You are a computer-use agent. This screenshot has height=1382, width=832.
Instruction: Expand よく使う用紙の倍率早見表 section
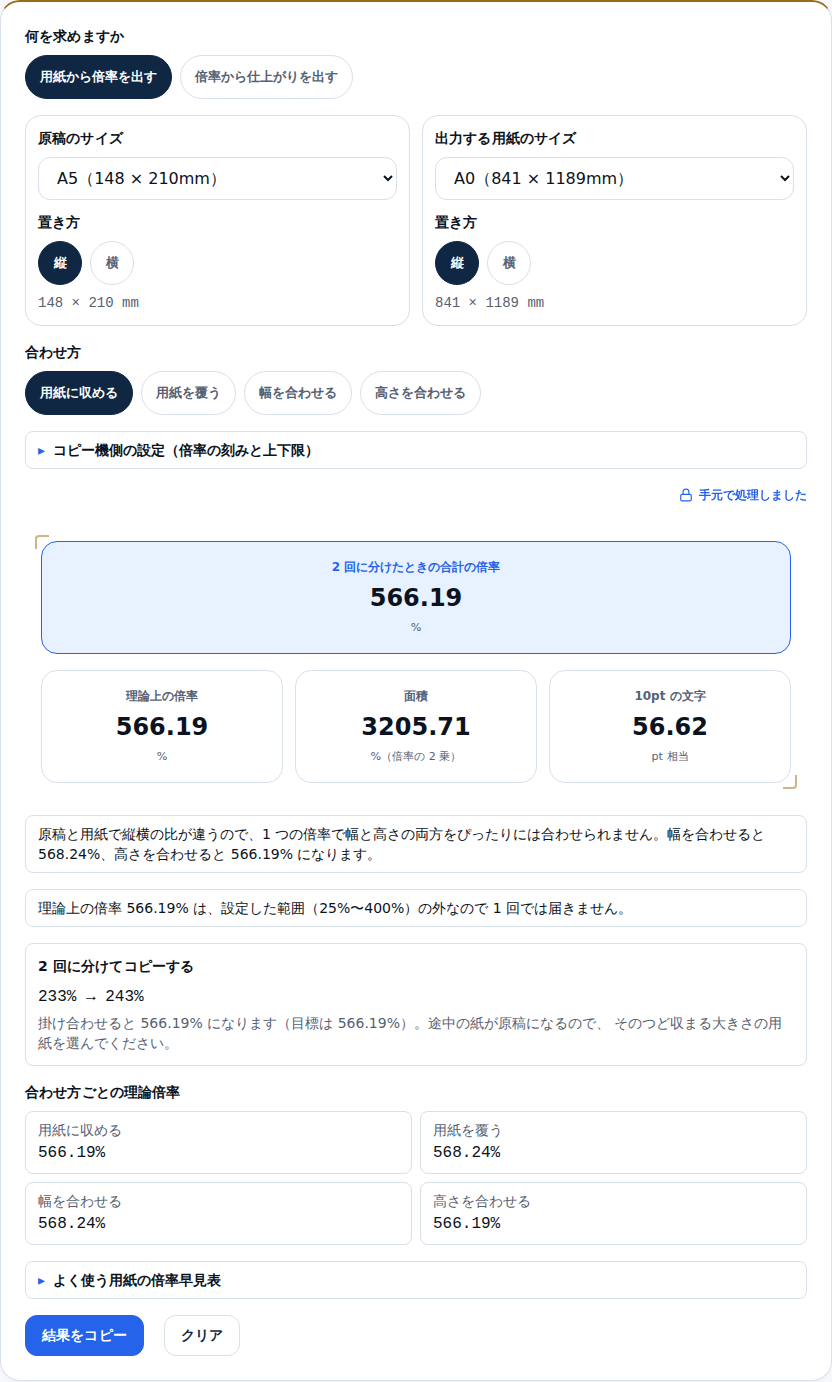[416, 1280]
